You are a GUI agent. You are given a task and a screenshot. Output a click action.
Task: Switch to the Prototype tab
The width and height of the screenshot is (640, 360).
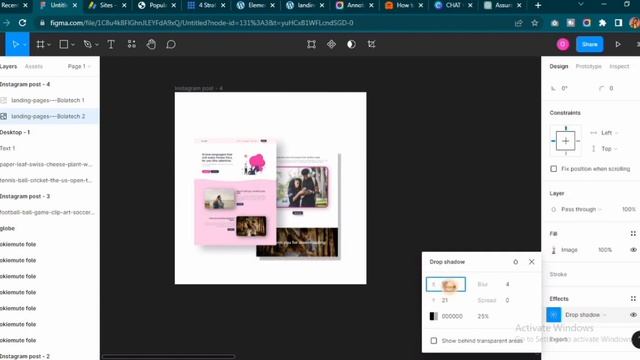click(589, 66)
